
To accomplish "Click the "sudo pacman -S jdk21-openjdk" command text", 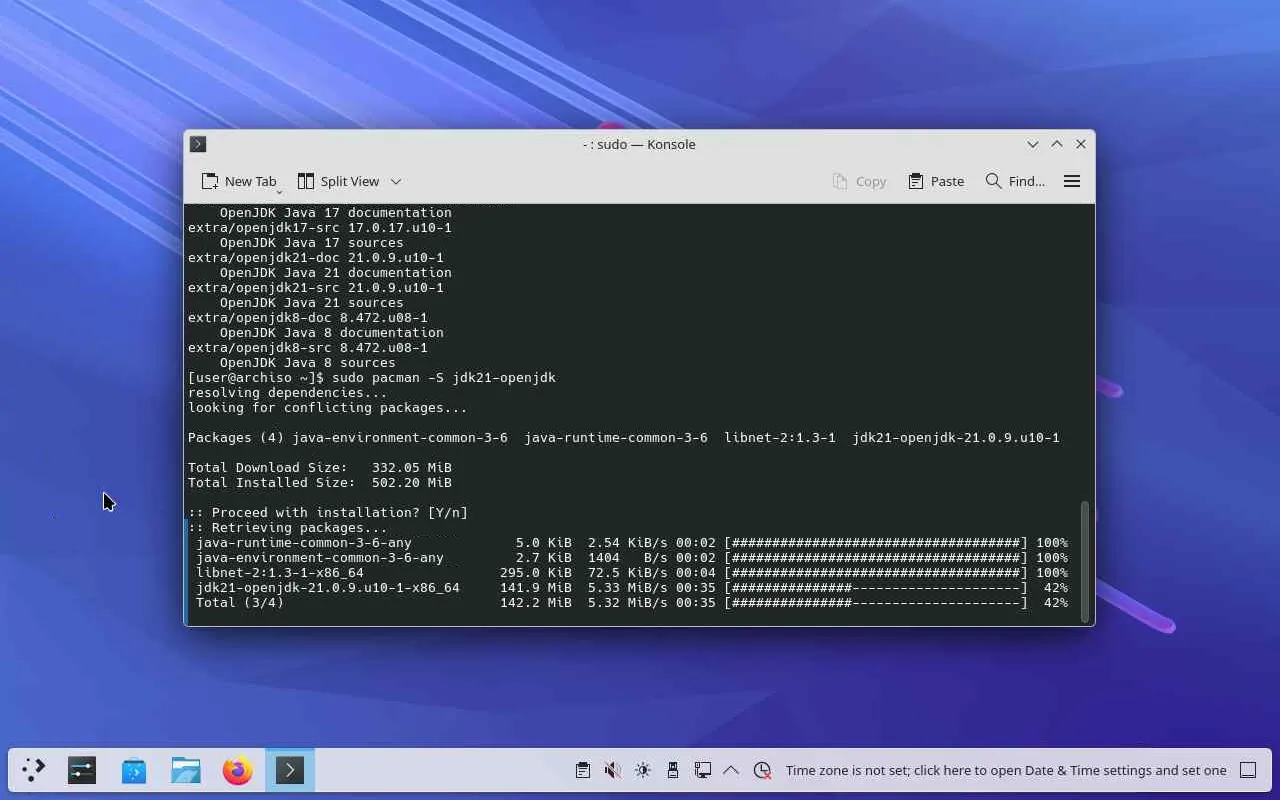I will 444,378.
